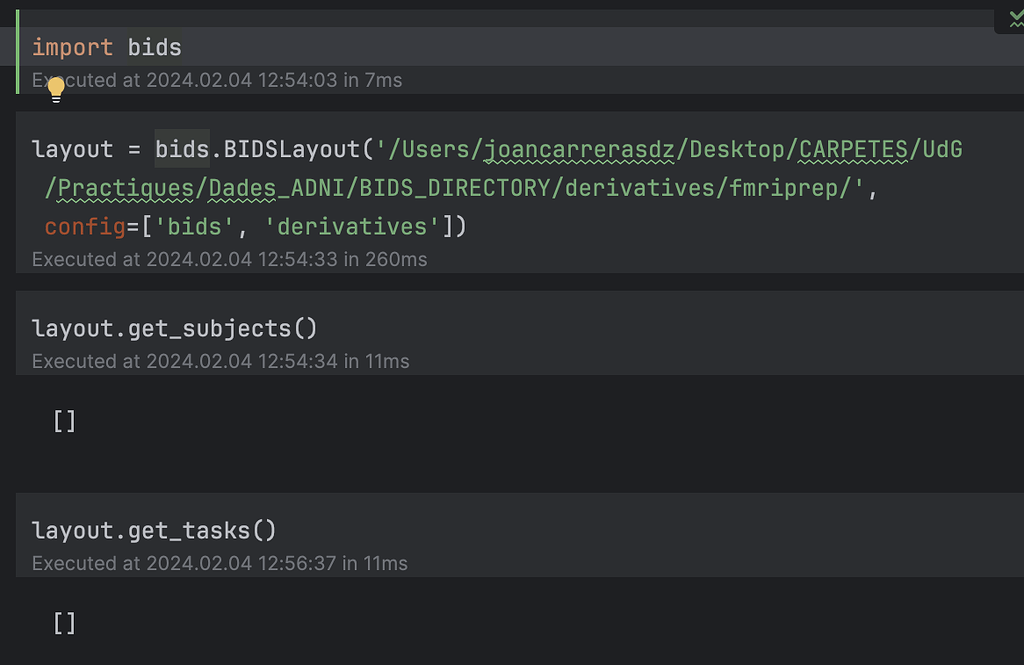The height and width of the screenshot is (665, 1024).
Task: Click the empty list output under get_subjects
Action: tap(63, 421)
